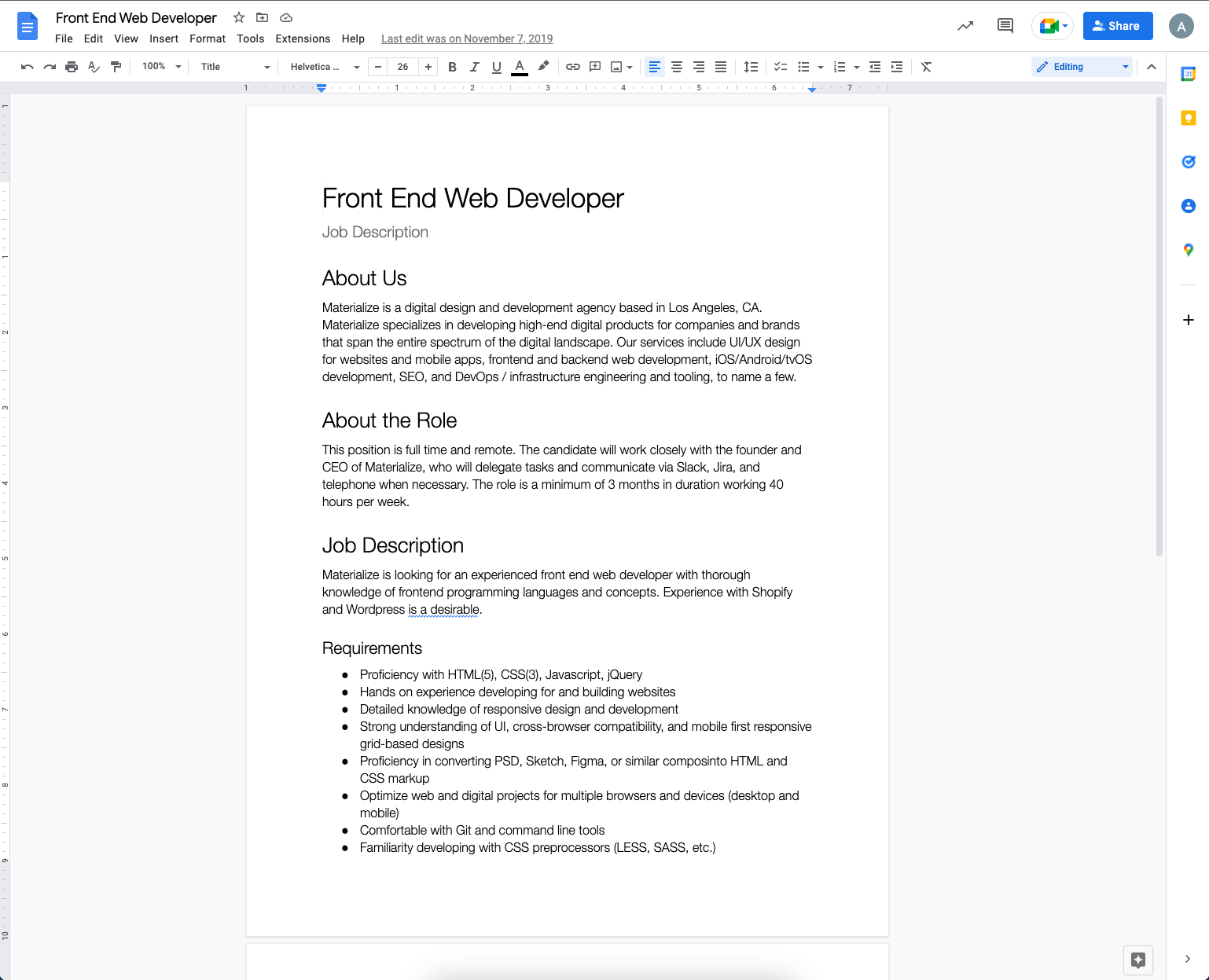This screenshot has height=980, width=1209.
Task: Open line and paragraph spacing
Action: point(751,67)
